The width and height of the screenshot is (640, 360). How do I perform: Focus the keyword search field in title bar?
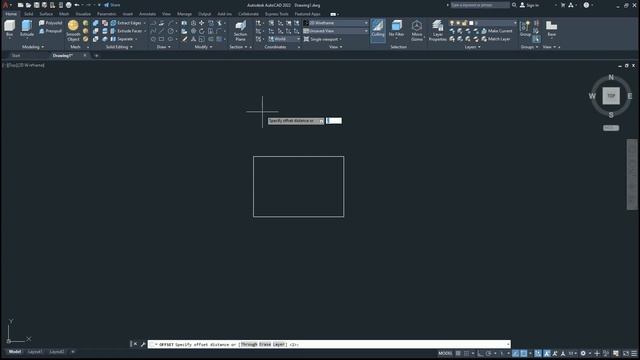click(x=480, y=5)
